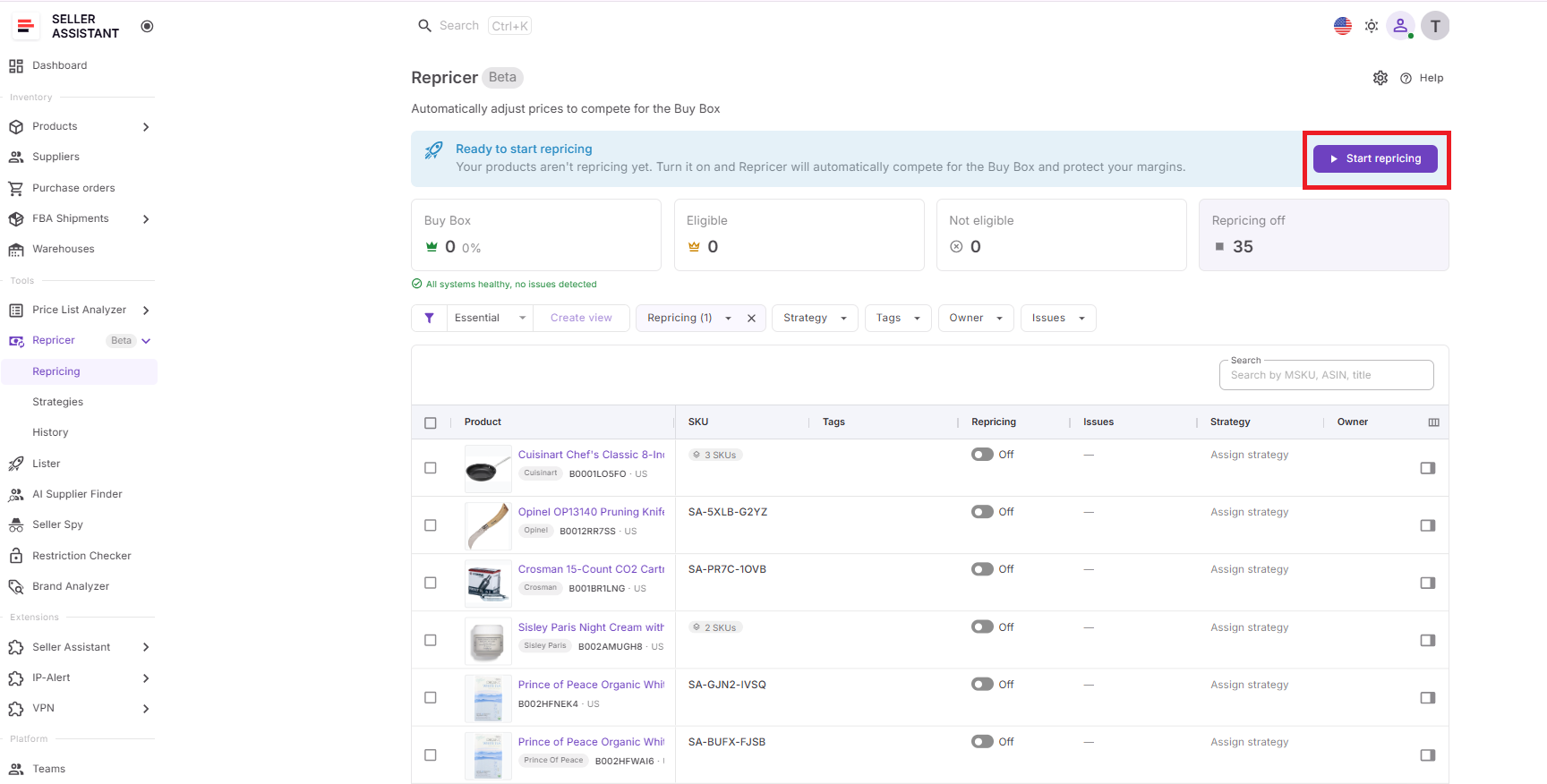Open side panel icon for Opinel row

click(x=1428, y=525)
